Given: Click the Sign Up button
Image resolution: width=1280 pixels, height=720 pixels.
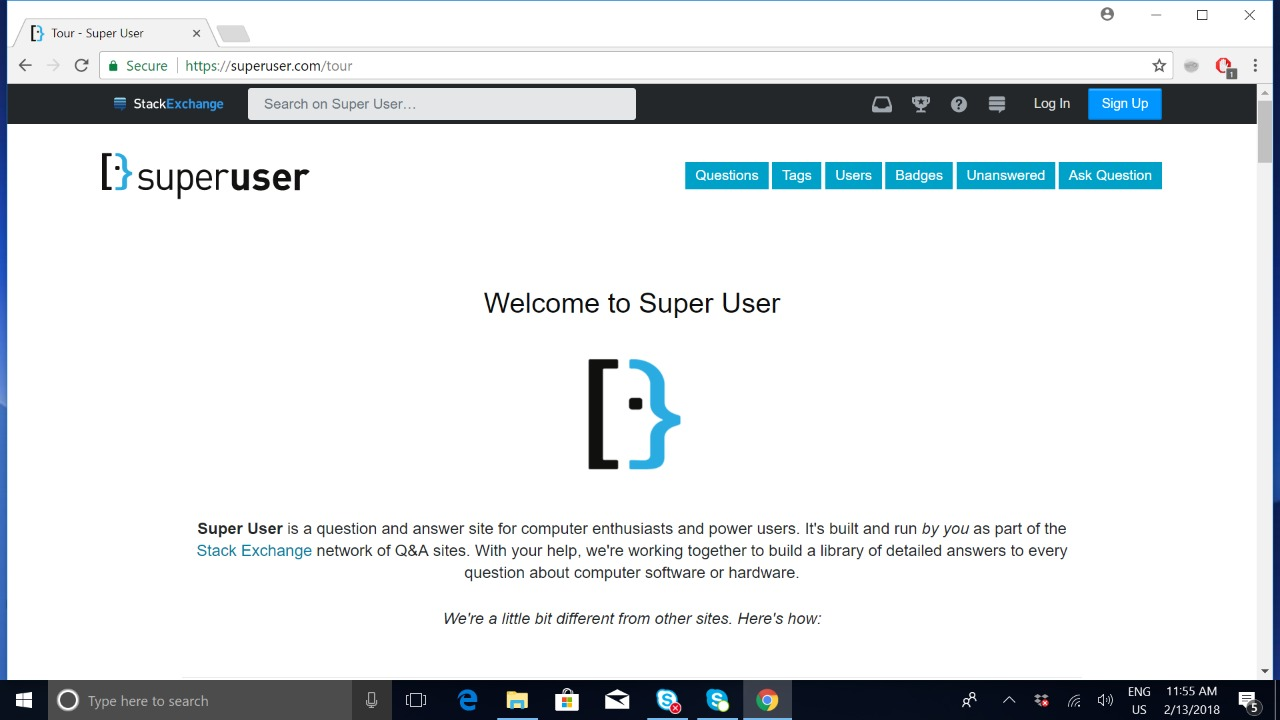Looking at the screenshot, I should pos(1125,104).
